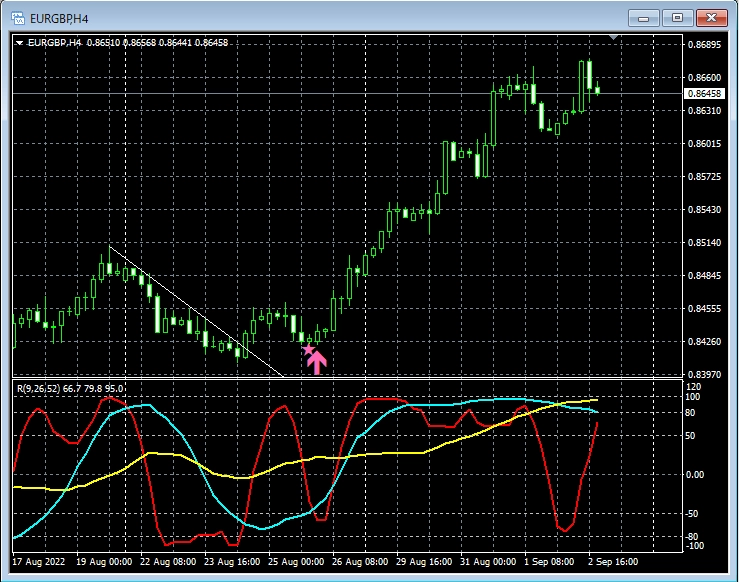
Task: Click the pink star marker on chart
Action: point(308,349)
